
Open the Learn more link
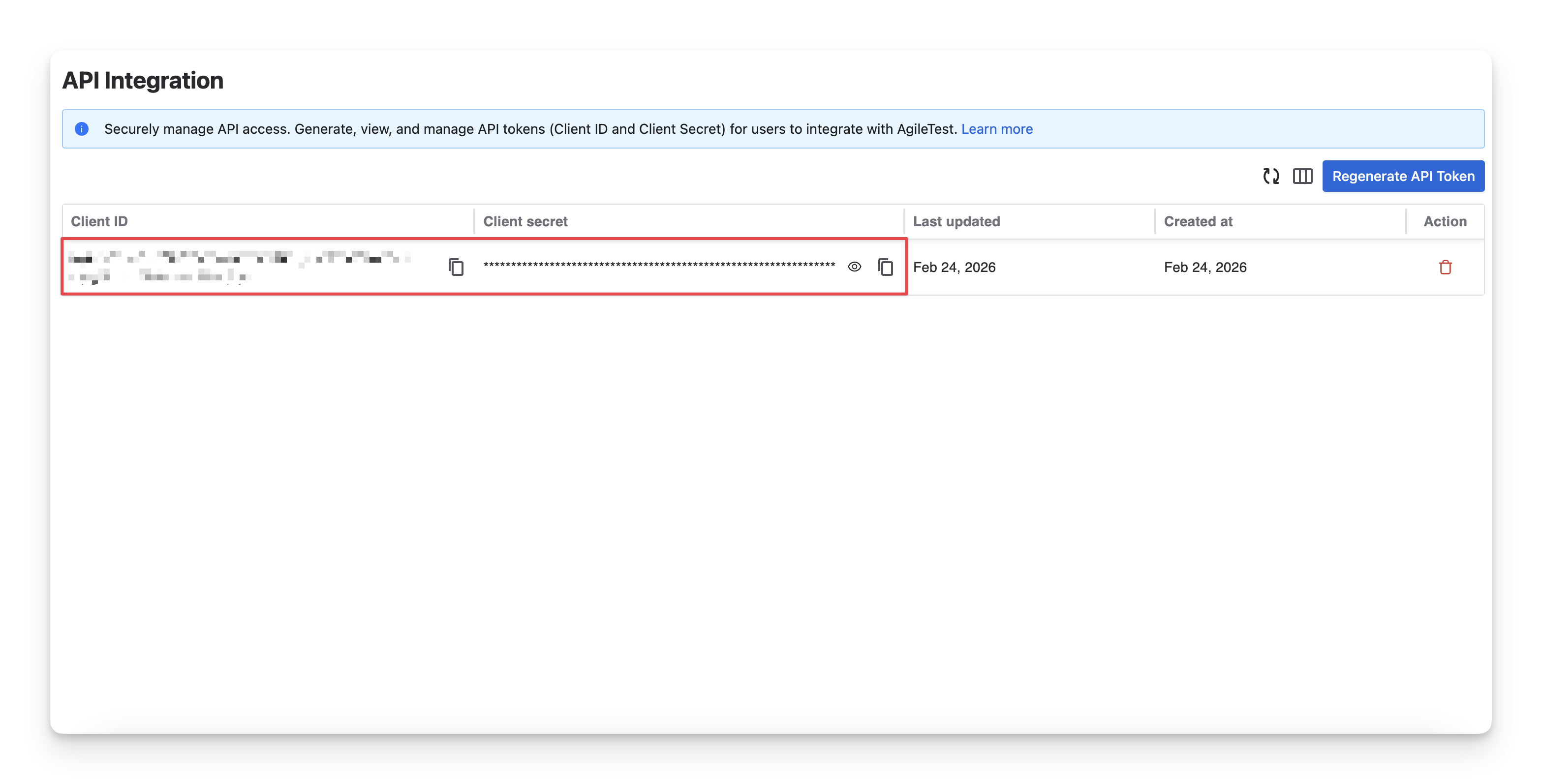pos(997,129)
